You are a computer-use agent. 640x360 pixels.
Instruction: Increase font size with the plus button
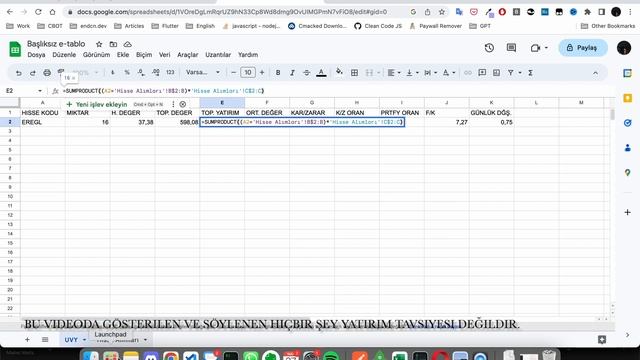[262, 73]
